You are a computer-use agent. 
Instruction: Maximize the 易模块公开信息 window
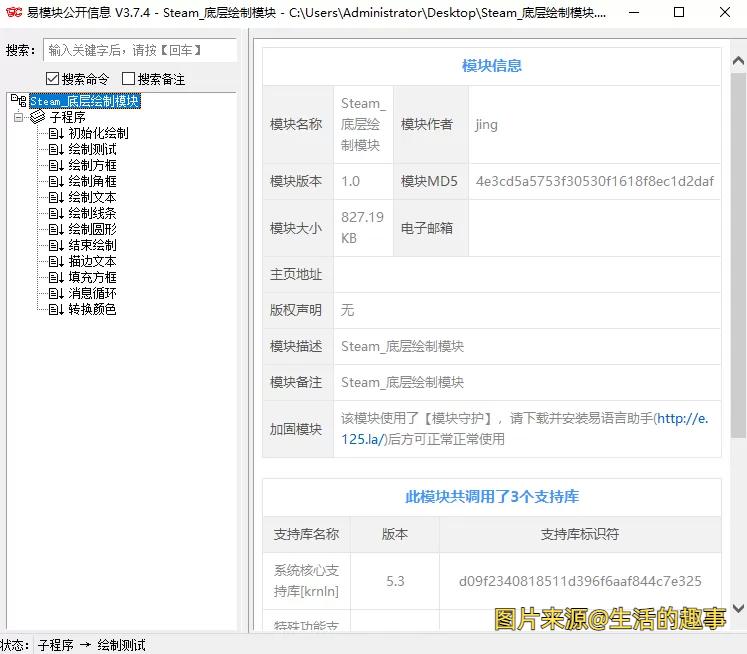pyautogui.click(x=679, y=12)
